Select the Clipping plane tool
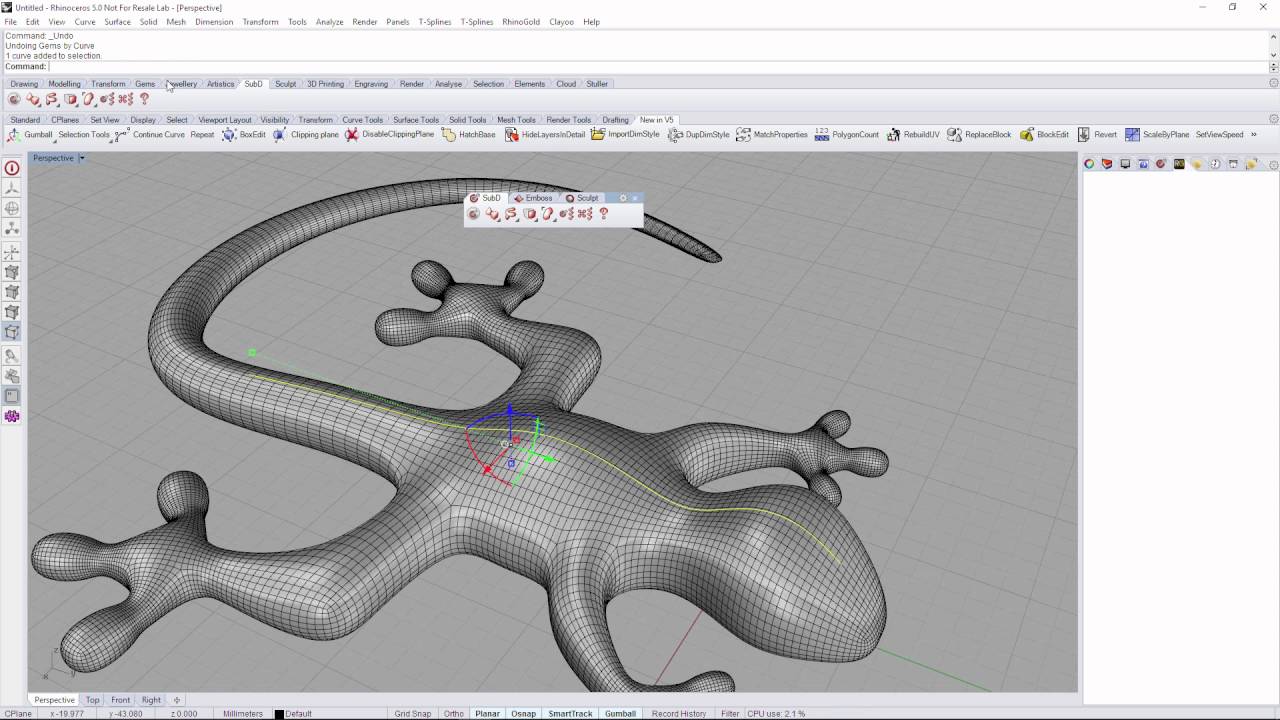This screenshot has height=720, width=1280. tap(279, 134)
